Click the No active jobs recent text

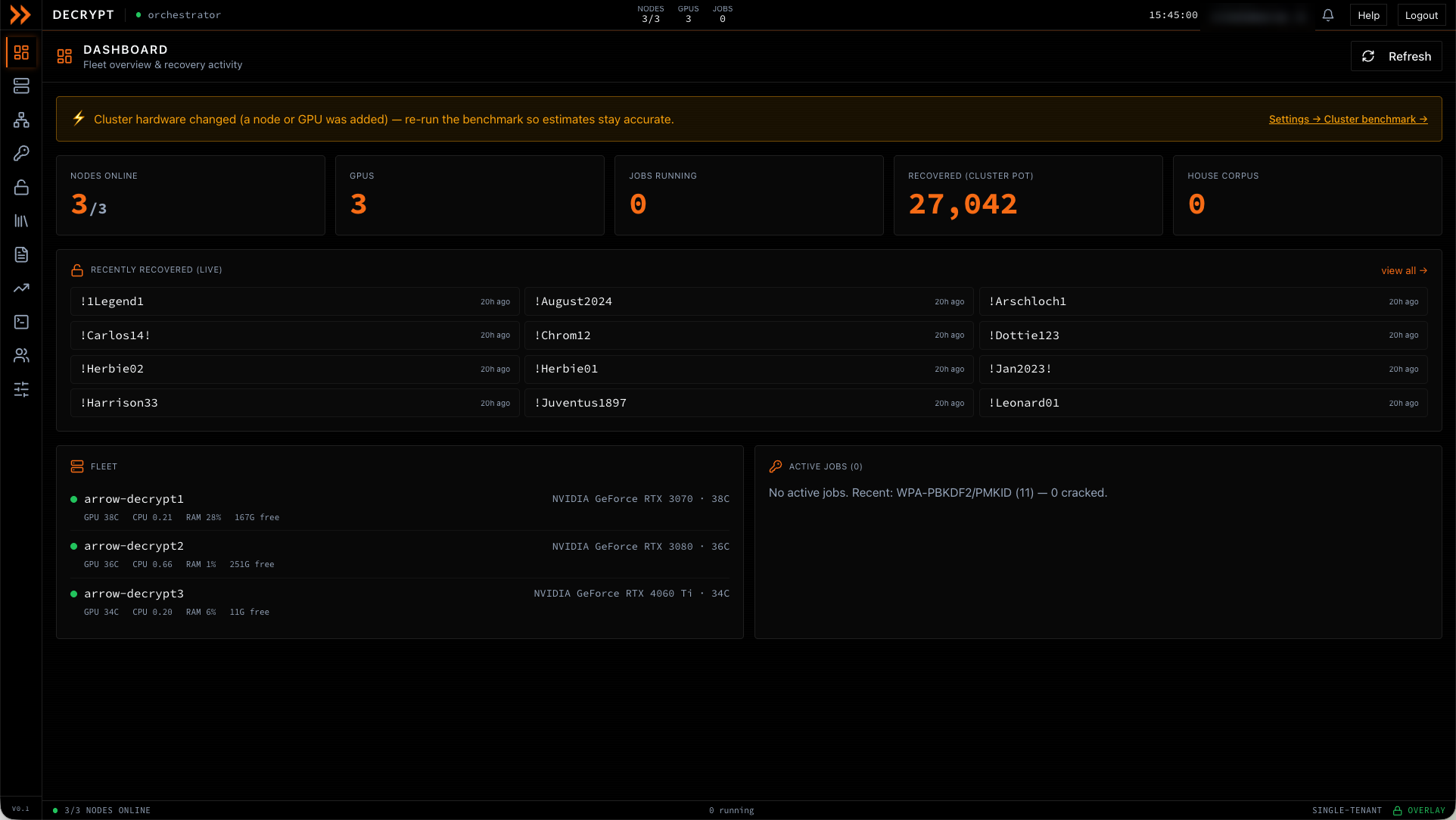(938, 493)
